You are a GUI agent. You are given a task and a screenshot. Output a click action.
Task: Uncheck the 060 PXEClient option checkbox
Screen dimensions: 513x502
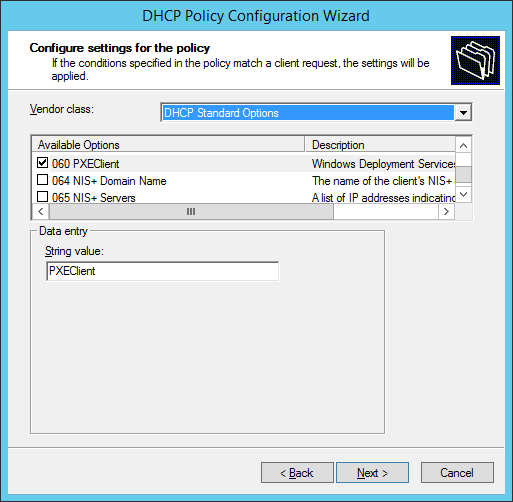(42, 163)
